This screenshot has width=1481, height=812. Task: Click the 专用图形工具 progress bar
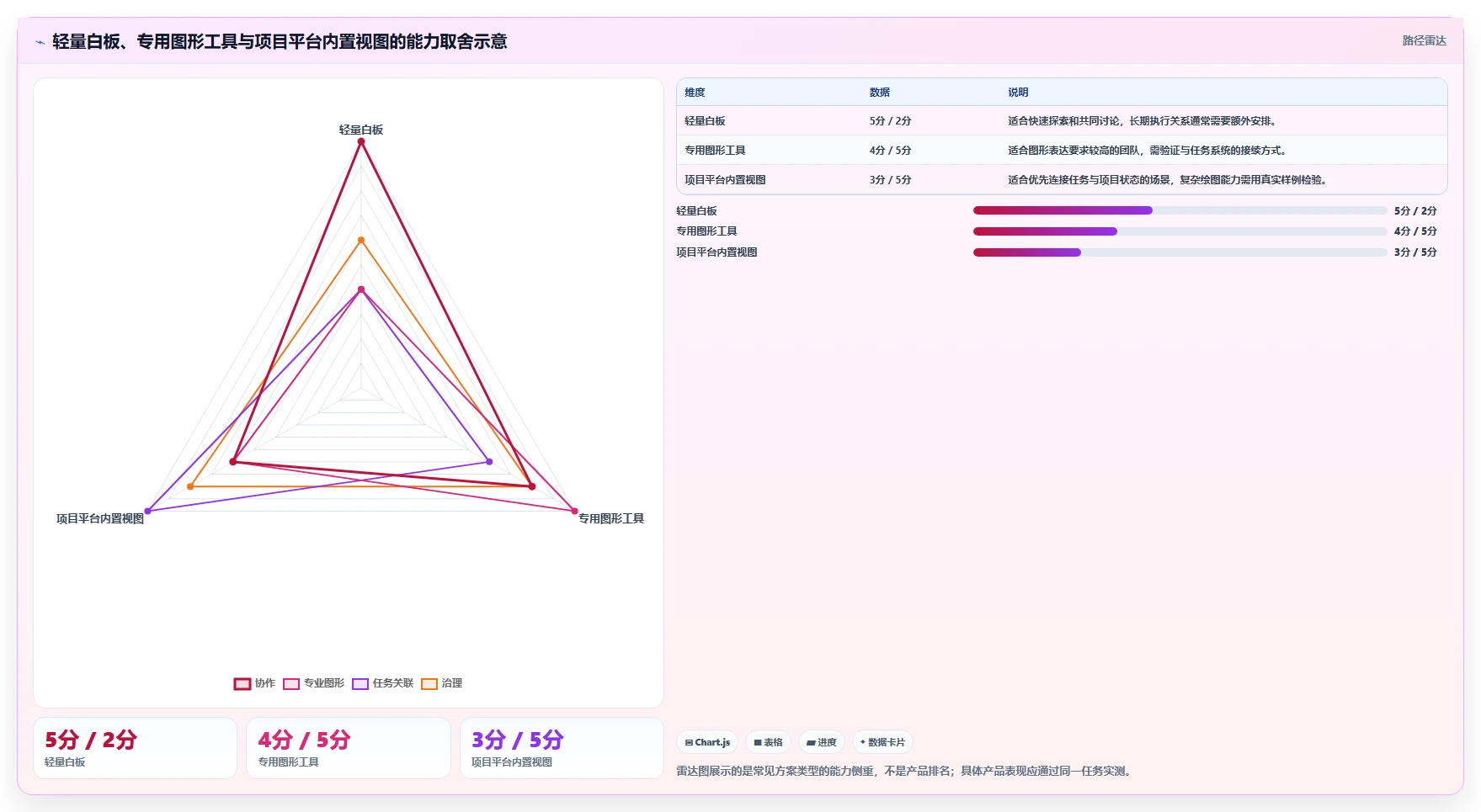(1180, 231)
